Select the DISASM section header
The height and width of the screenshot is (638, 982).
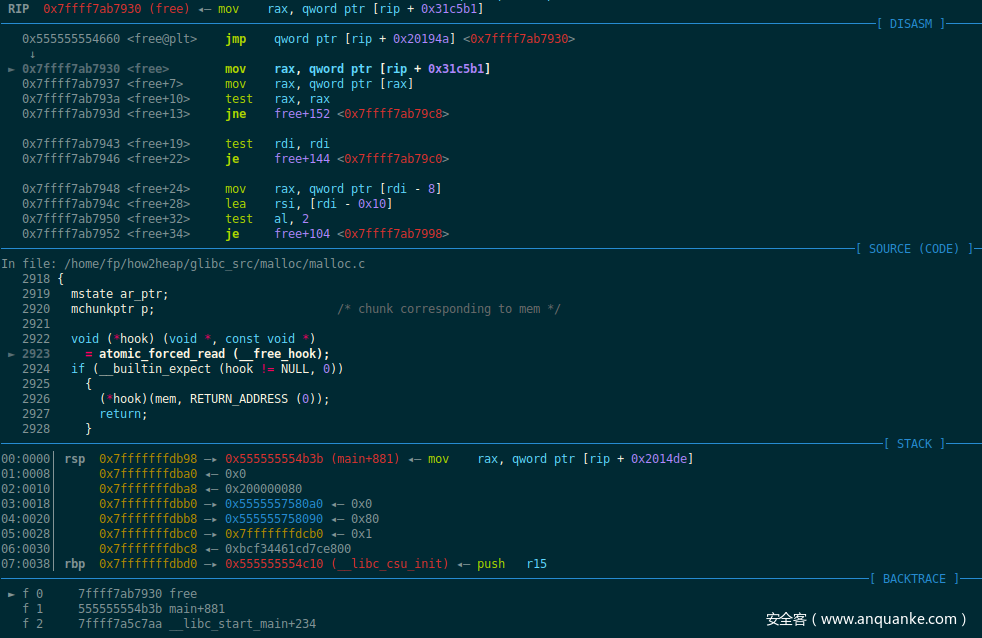[910, 23]
